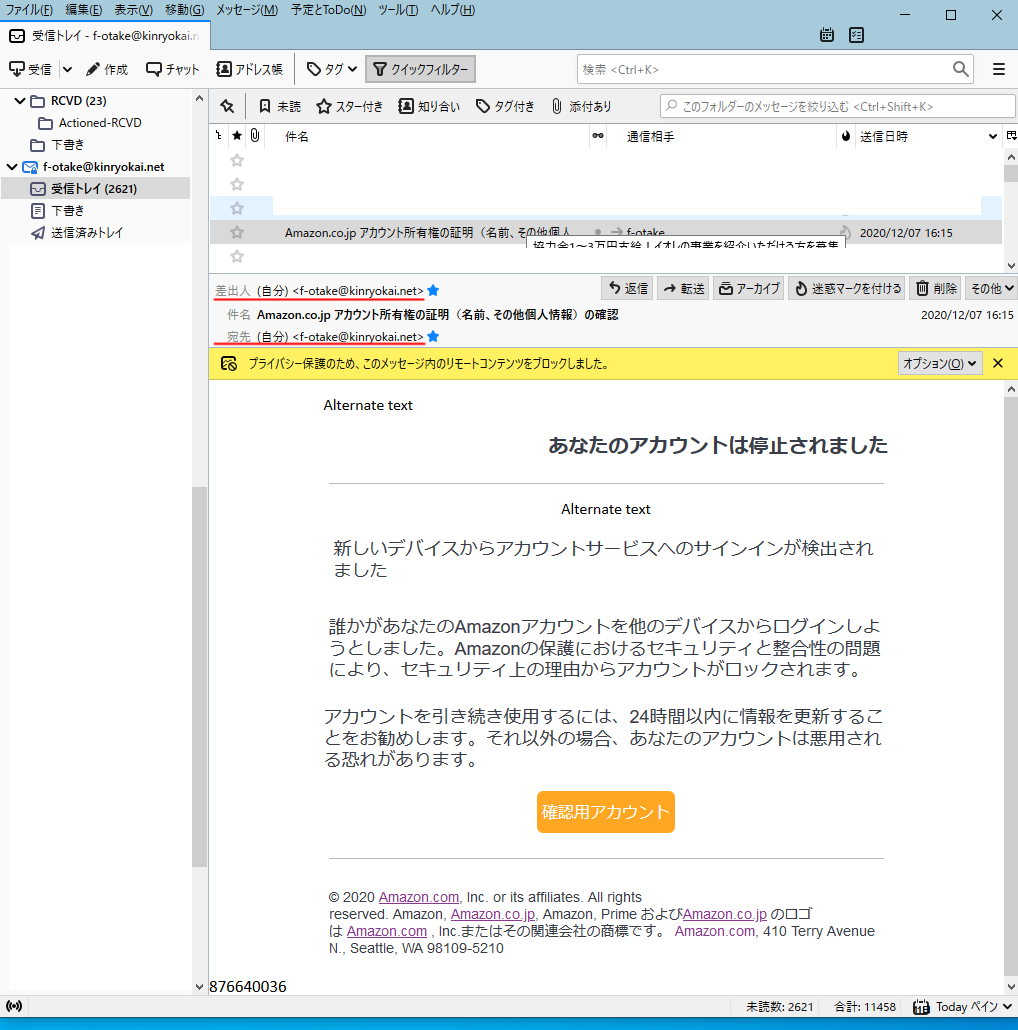Viewport: 1018px width, 1030px height.
Task: Click the 受信 get messages button
Action: pos(30,69)
